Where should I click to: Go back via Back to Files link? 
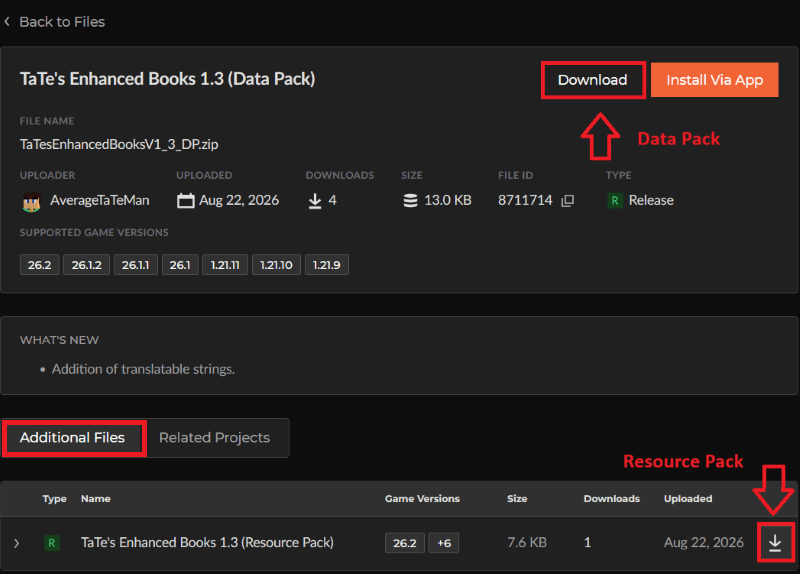[x=62, y=22]
